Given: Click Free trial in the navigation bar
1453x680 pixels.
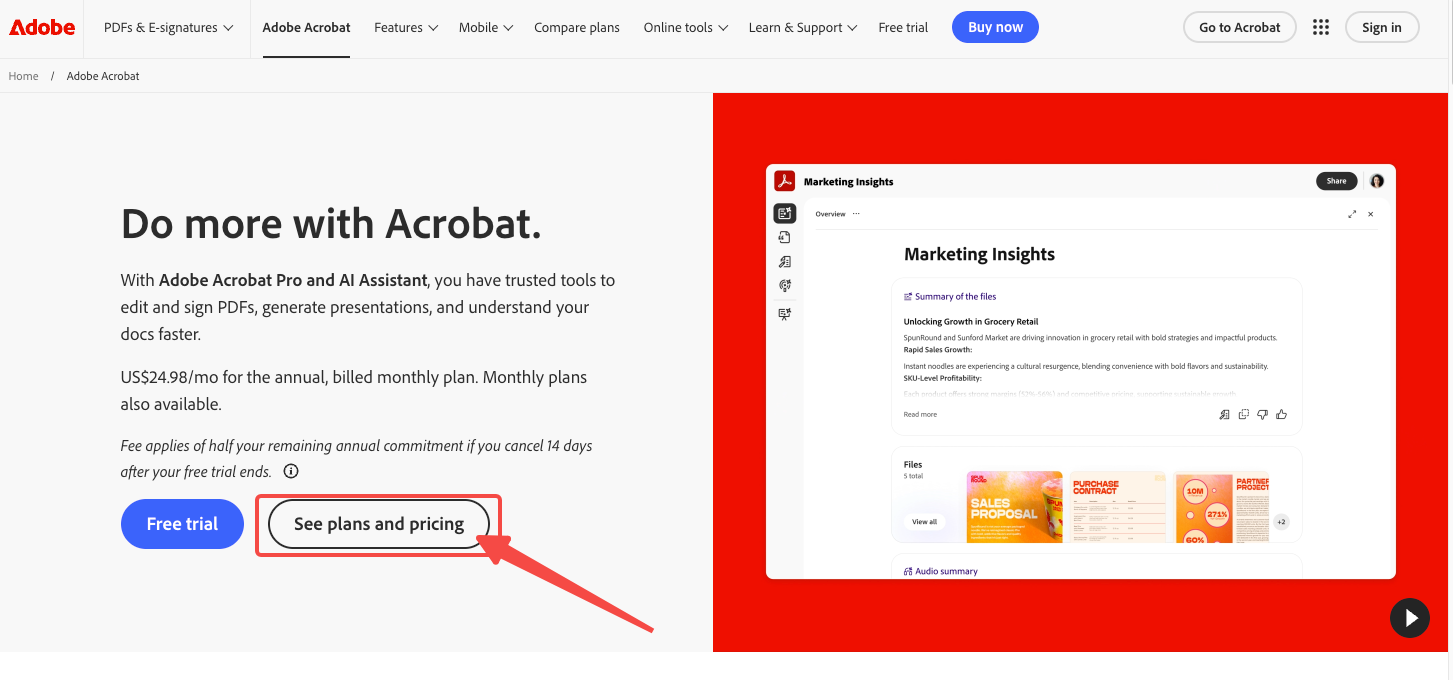Looking at the screenshot, I should [903, 28].
